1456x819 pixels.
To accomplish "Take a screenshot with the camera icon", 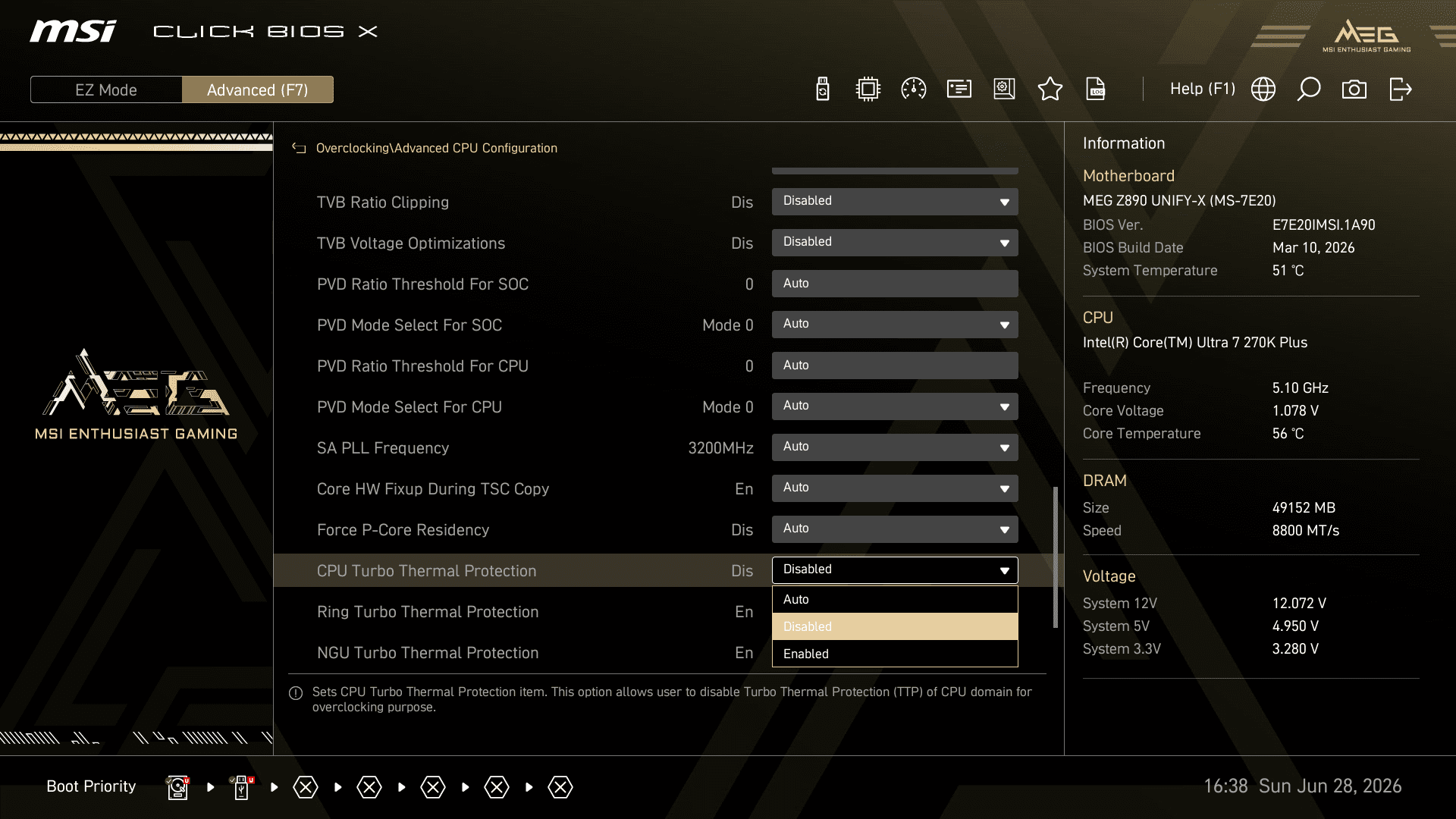I will click(x=1354, y=89).
